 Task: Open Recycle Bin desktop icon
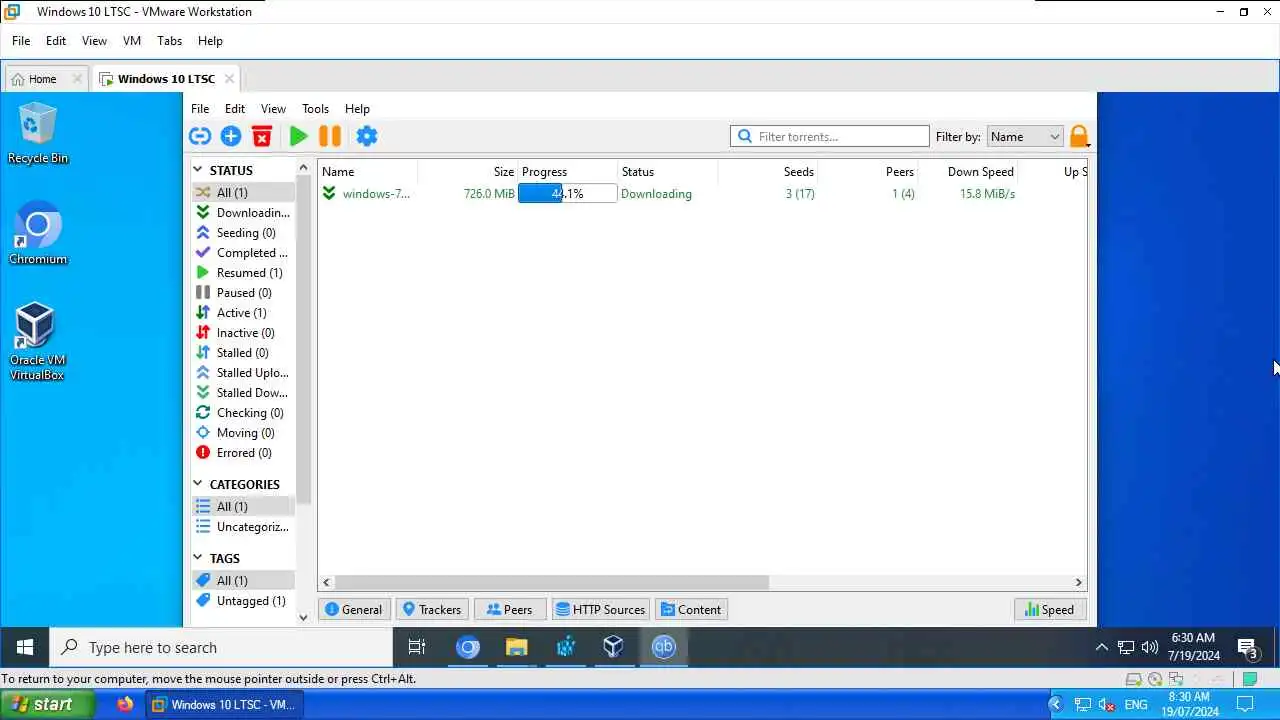(38, 133)
